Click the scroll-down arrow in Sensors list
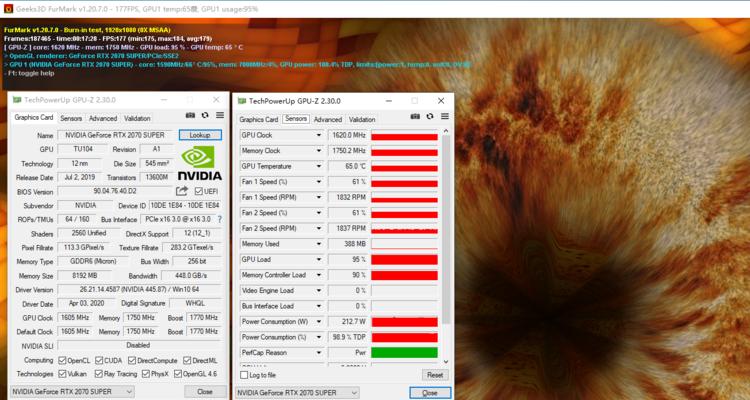Screen dimensions: 750x400 point(446,362)
